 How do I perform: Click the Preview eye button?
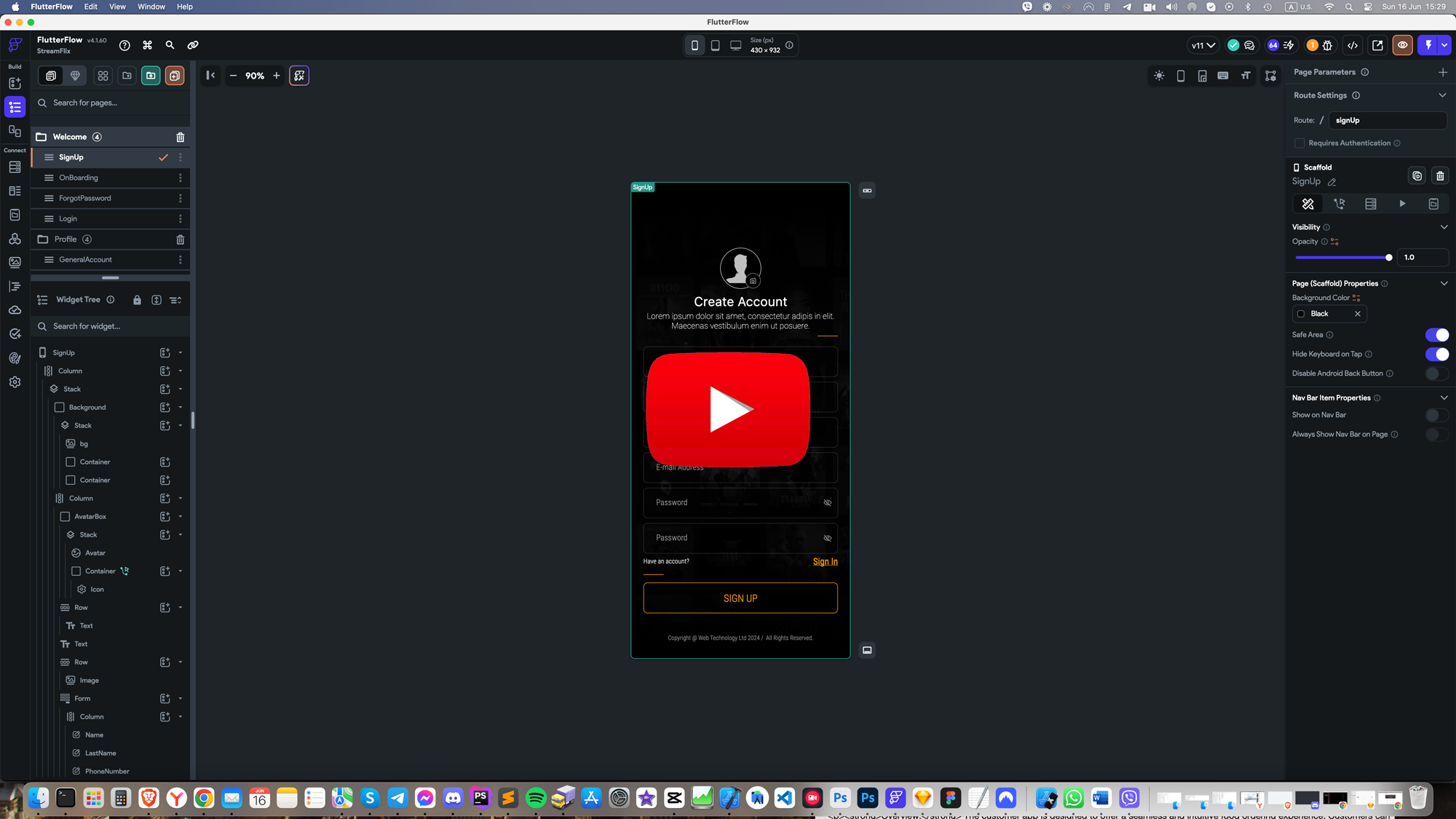[x=1402, y=45]
